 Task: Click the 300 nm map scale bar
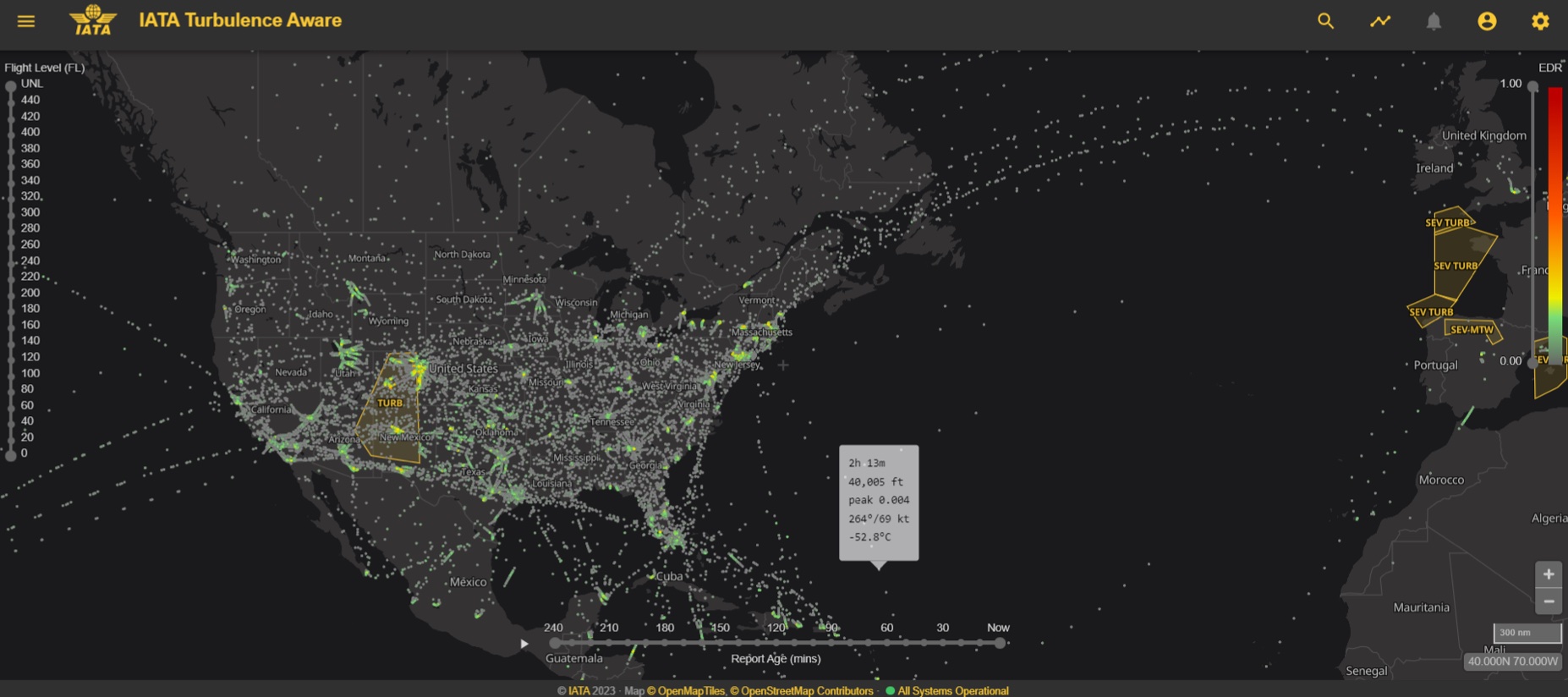coord(1527,633)
